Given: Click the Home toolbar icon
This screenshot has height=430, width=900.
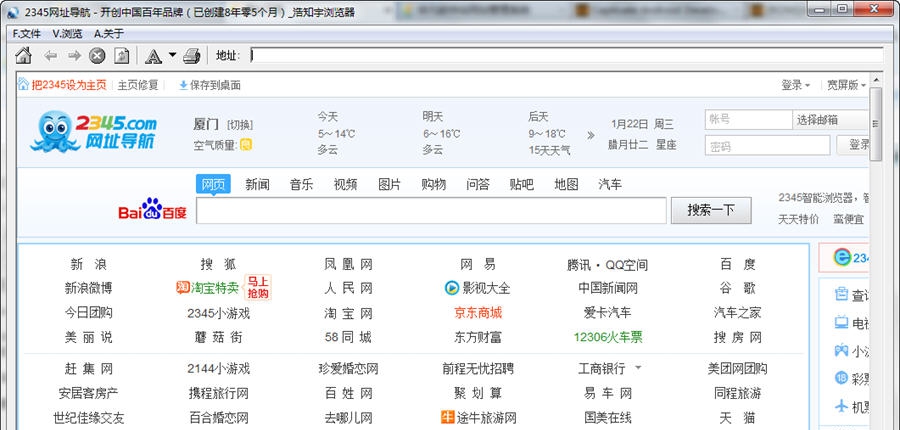Looking at the screenshot, I should pos(23,56).
